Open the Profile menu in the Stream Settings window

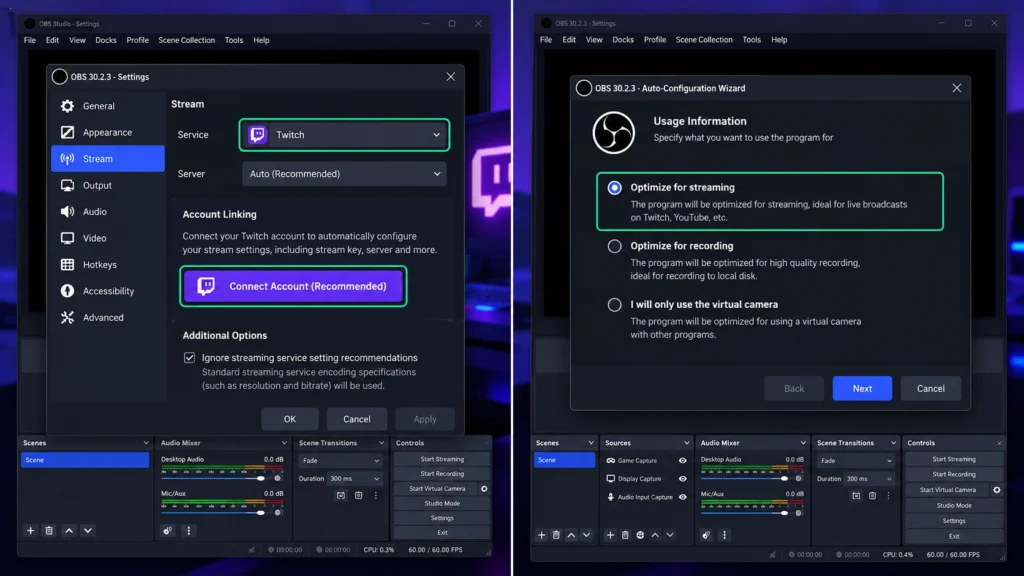137,40
